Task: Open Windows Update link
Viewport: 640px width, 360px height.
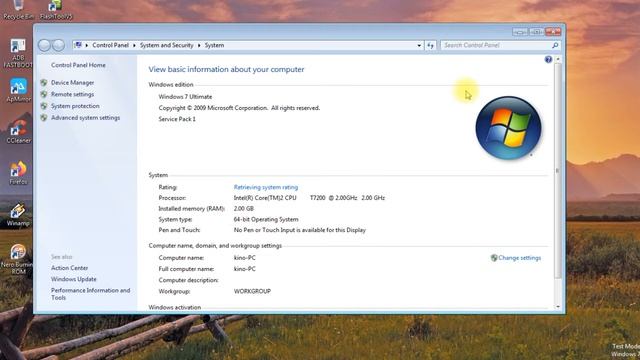Action: [73, 280]
